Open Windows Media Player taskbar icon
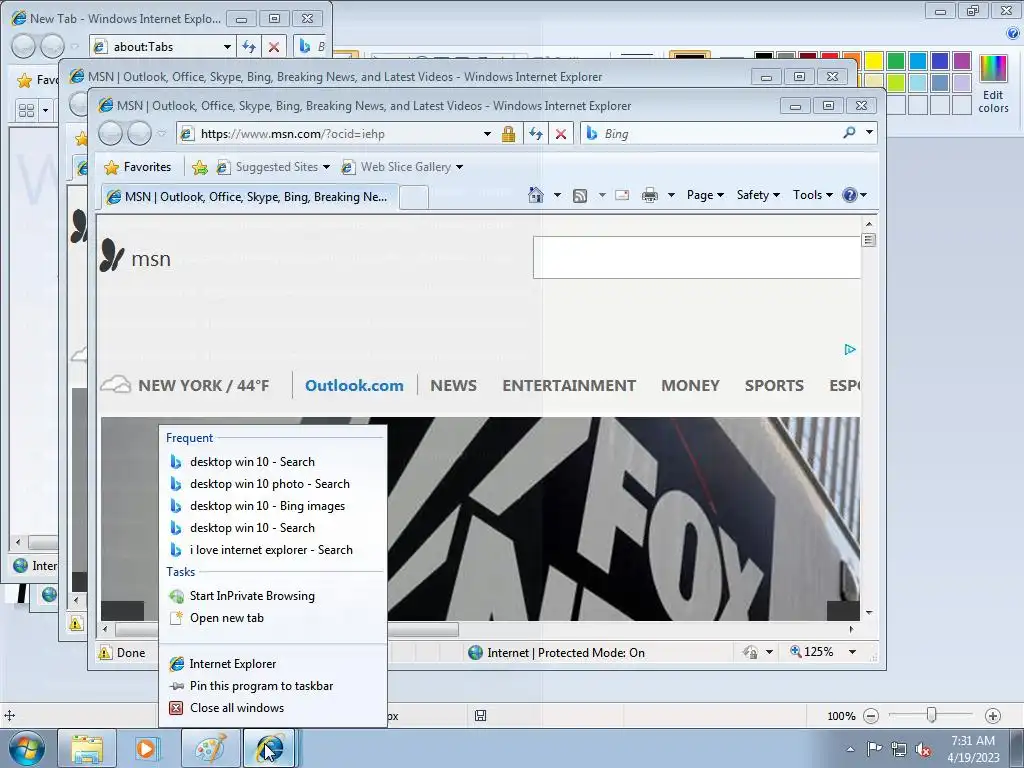This screenshot has width=1024, height=768. pos(147,748)
